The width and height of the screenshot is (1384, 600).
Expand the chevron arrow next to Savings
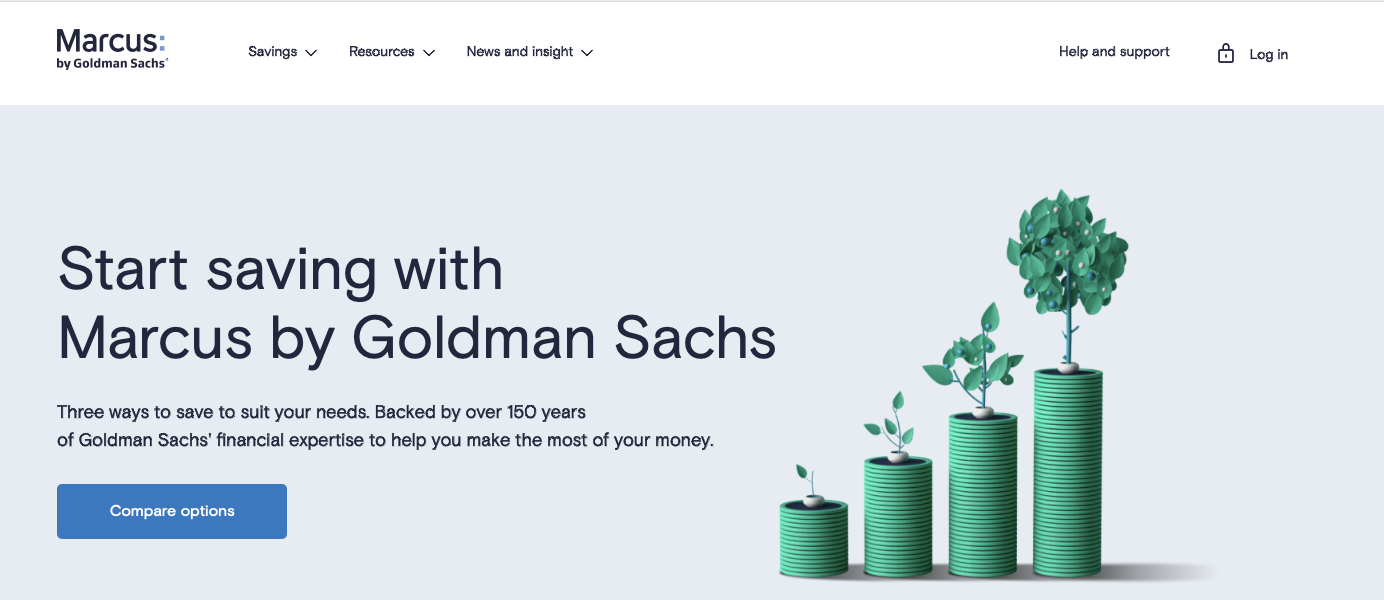(311, 53)
